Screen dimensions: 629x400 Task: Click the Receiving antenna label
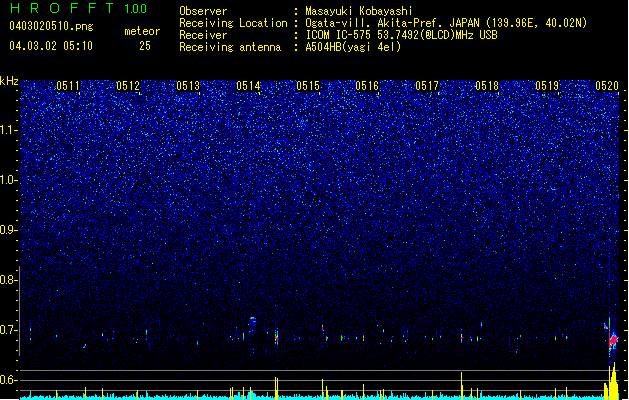(230, 47)
